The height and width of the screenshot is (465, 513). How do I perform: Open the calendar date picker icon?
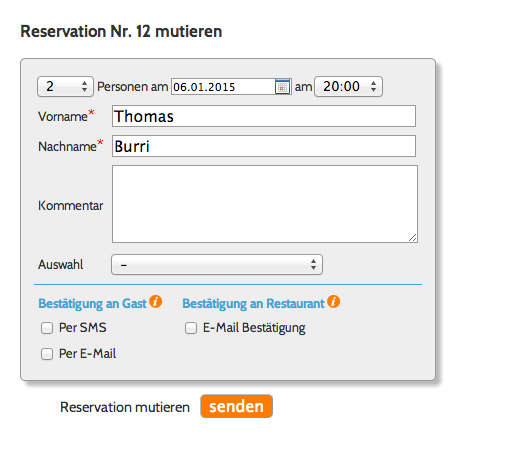[282, 87]
